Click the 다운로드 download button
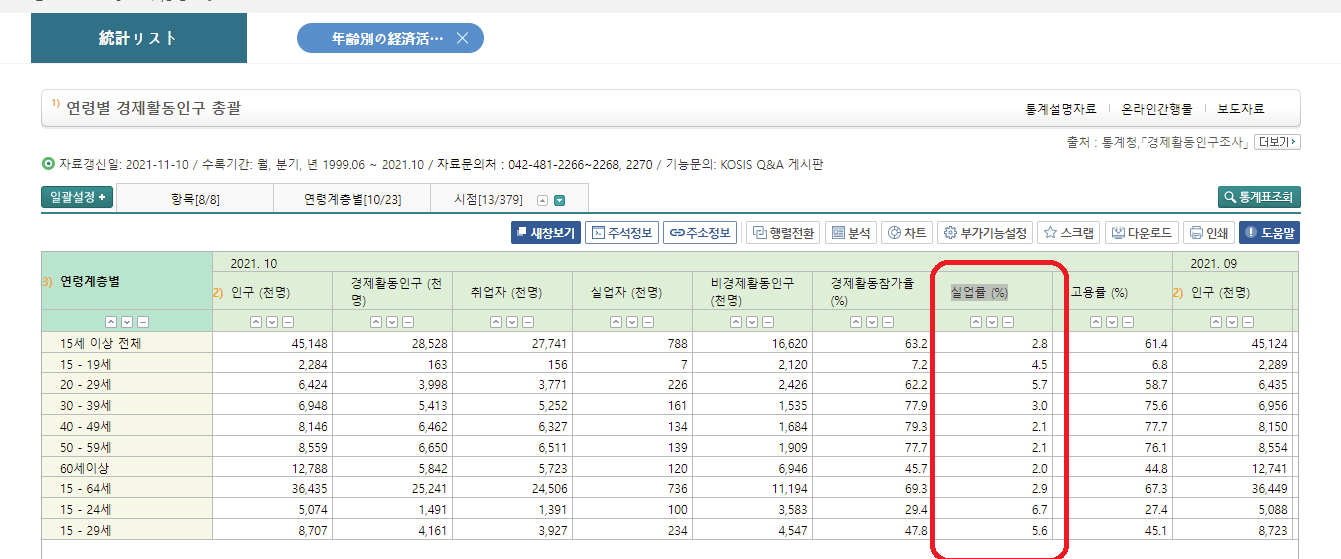 (x=1142, y=233)
